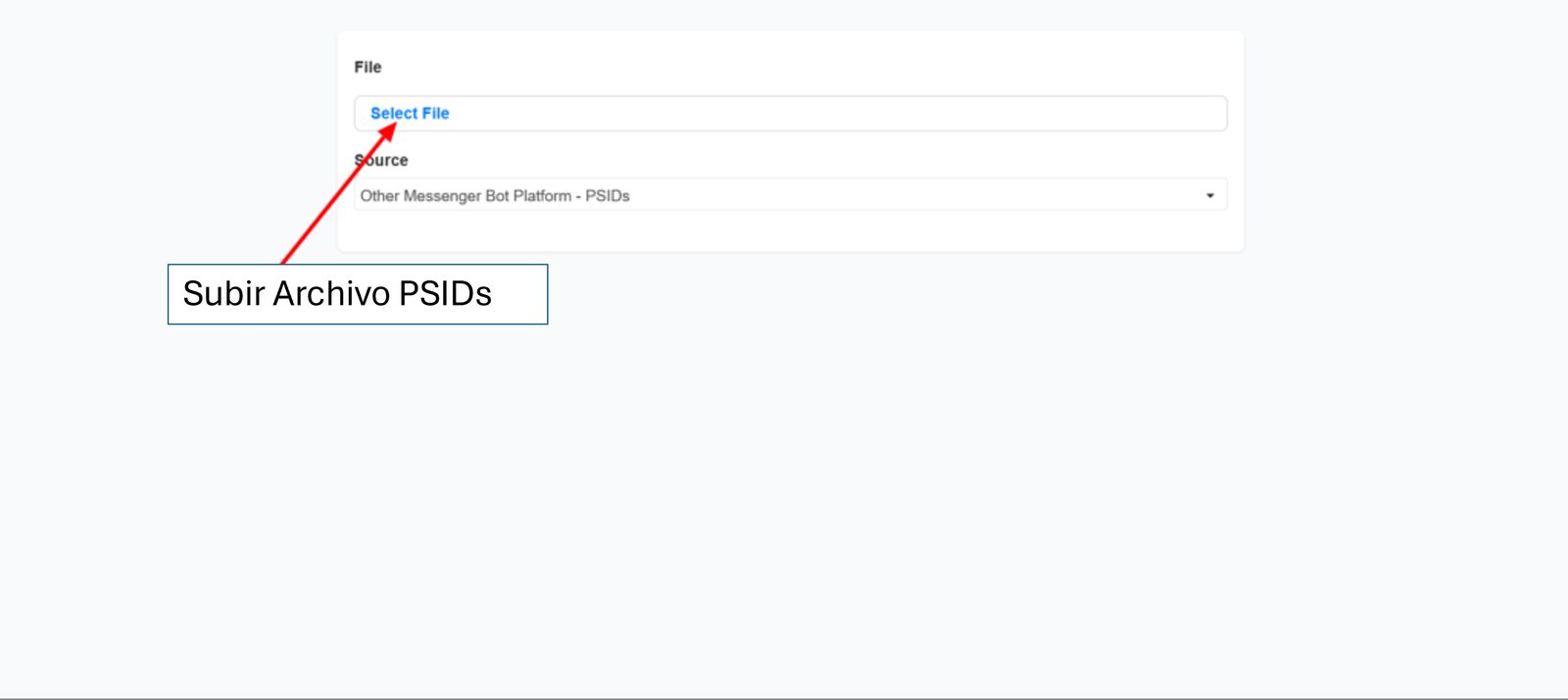Click the Source dropdown caret arrow
The height and width of the screenshot is (700, 1568).
[x=1209, y=195]
